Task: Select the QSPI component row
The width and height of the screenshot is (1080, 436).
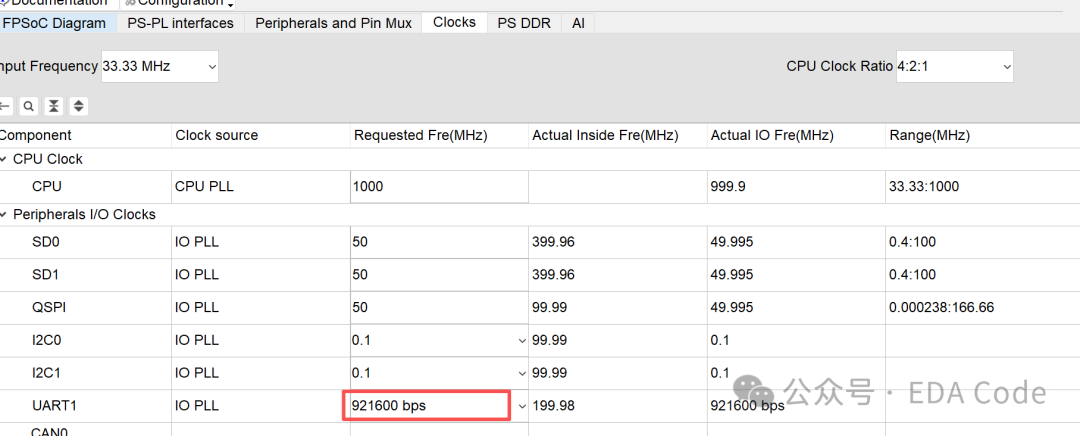Action: (49, 307)
